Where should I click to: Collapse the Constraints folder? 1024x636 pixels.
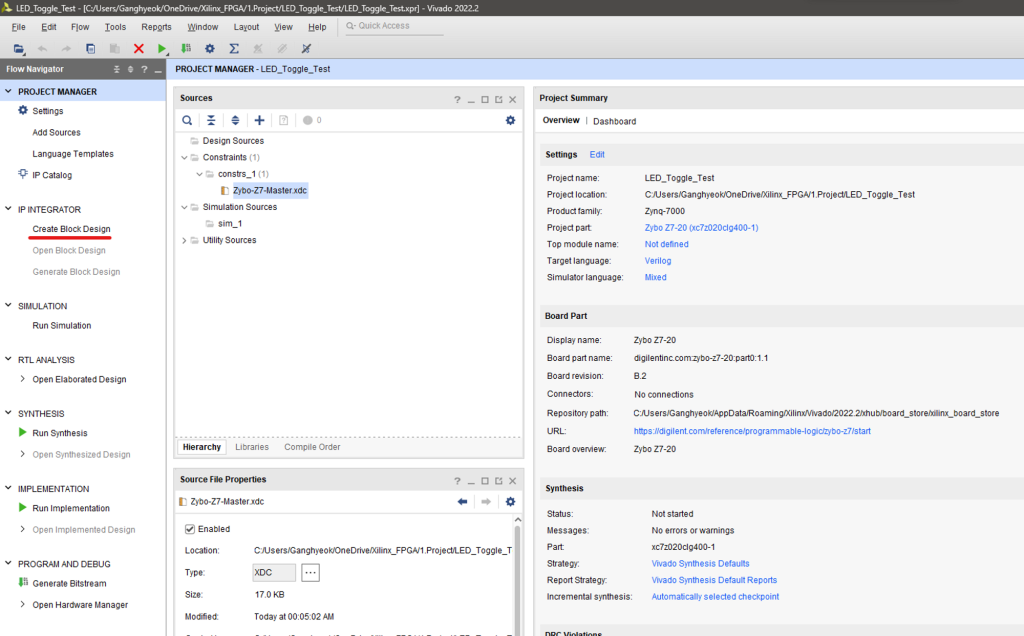point(183,157)
